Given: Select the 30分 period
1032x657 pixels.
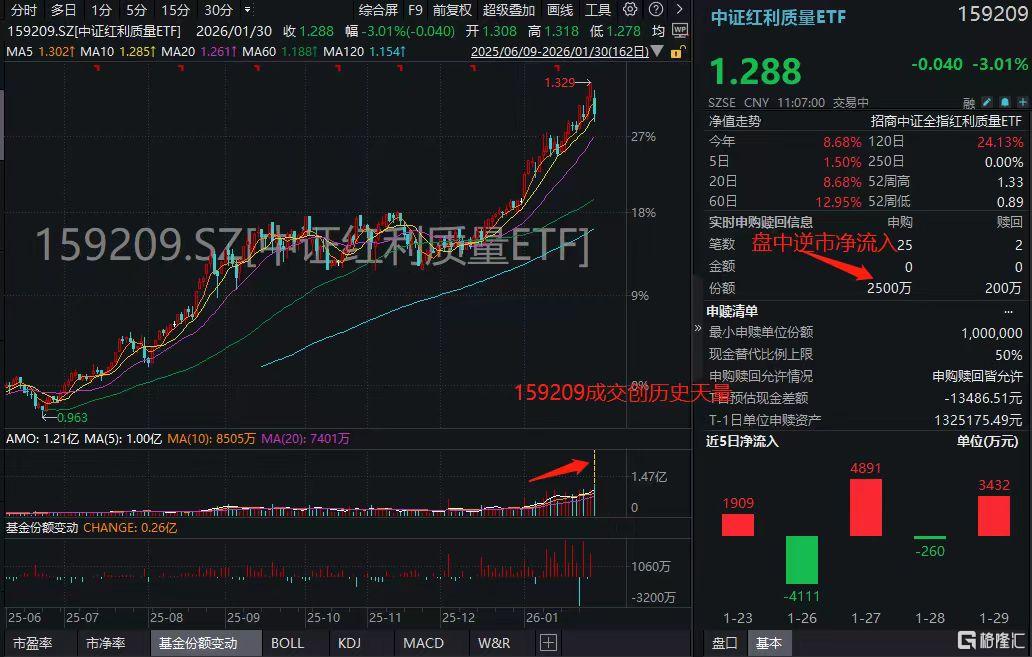Looking at the screenshot, I should [x=219, y=10].
